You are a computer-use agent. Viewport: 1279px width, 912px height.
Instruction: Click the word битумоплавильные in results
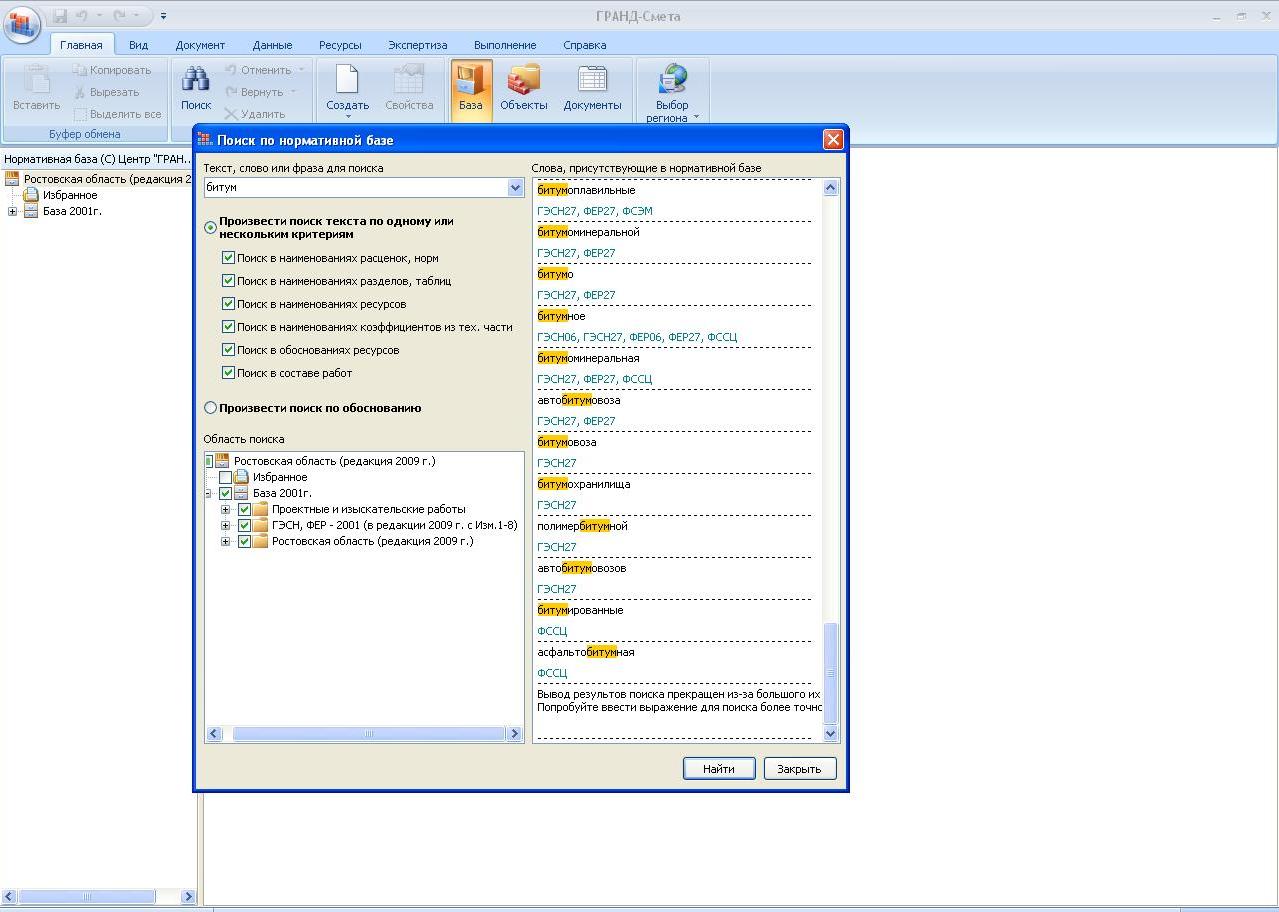pyautogui.click(x=586, y=190)
